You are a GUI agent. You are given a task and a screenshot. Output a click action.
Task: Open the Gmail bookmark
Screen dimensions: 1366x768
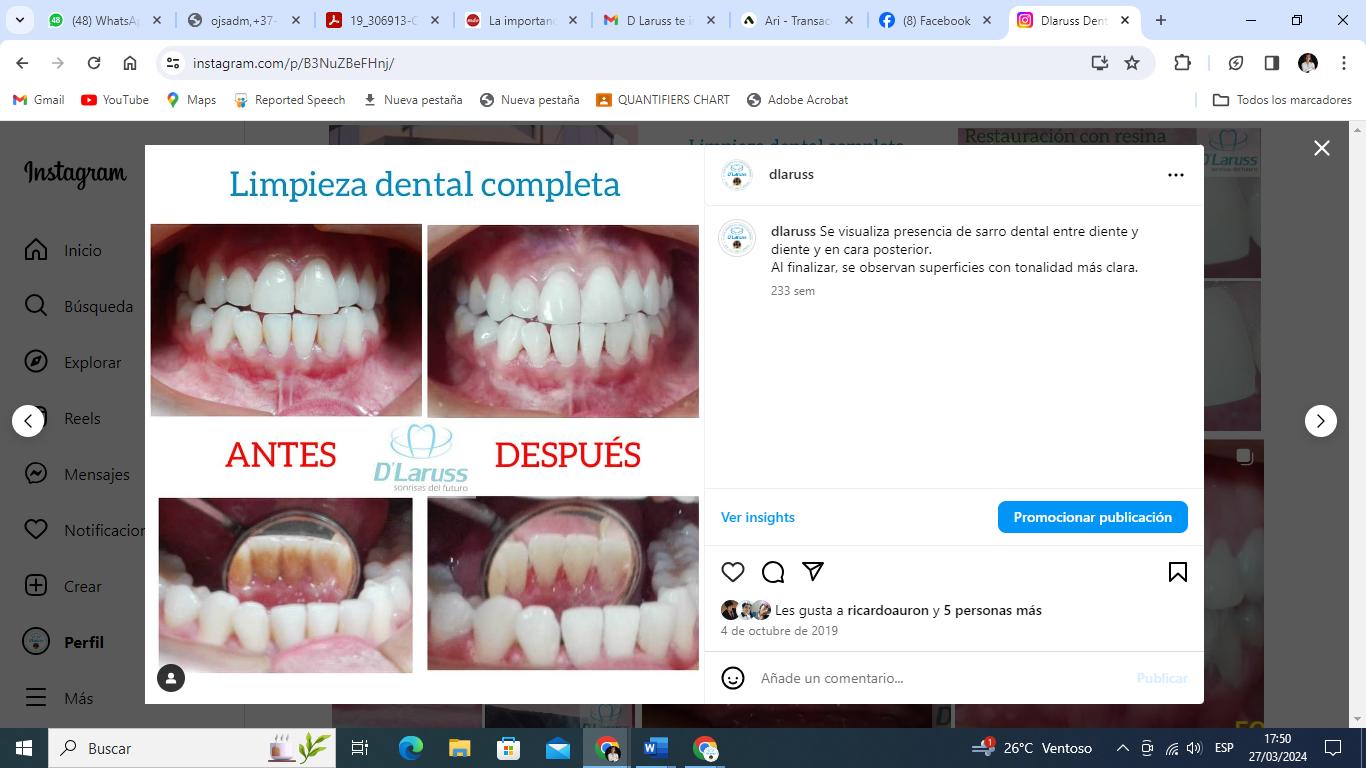coord(38,100)
